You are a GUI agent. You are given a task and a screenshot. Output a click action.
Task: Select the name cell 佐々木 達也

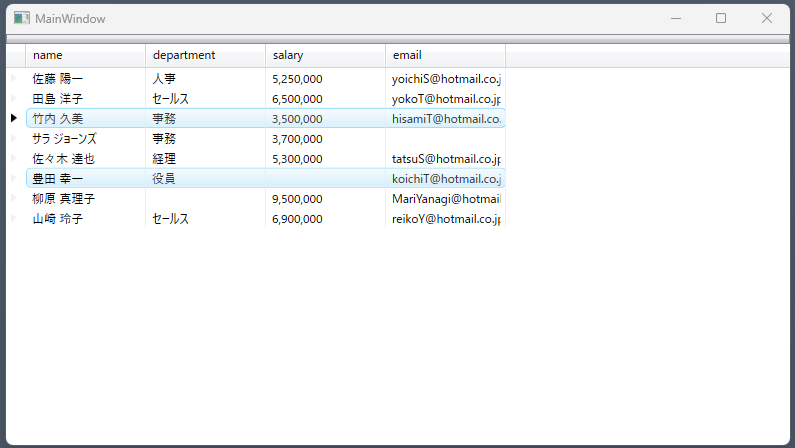pyautogui.click(x=86, y=158)
